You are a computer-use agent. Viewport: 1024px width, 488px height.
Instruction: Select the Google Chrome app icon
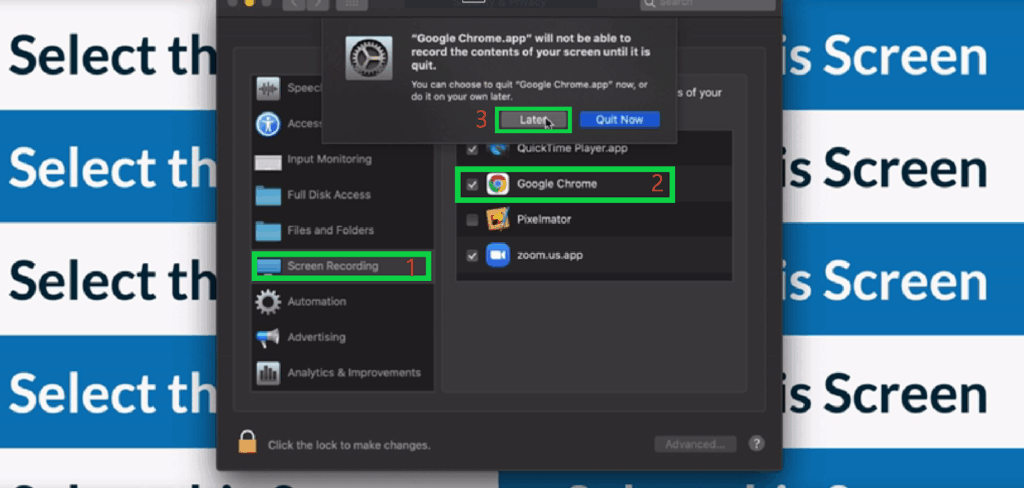[x=497, y=184]
